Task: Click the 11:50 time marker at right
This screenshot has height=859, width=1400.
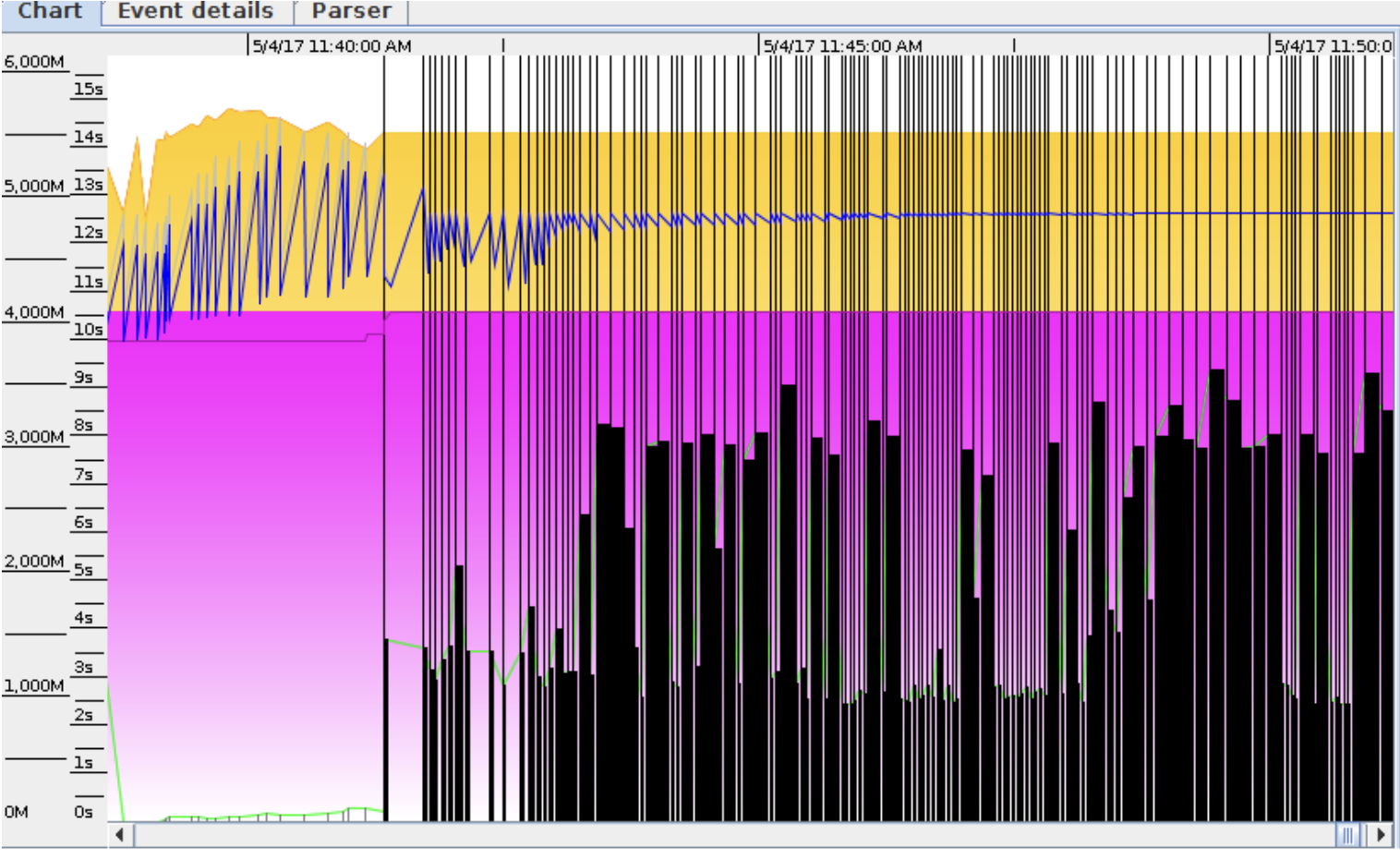Action: click(1332, 46)
